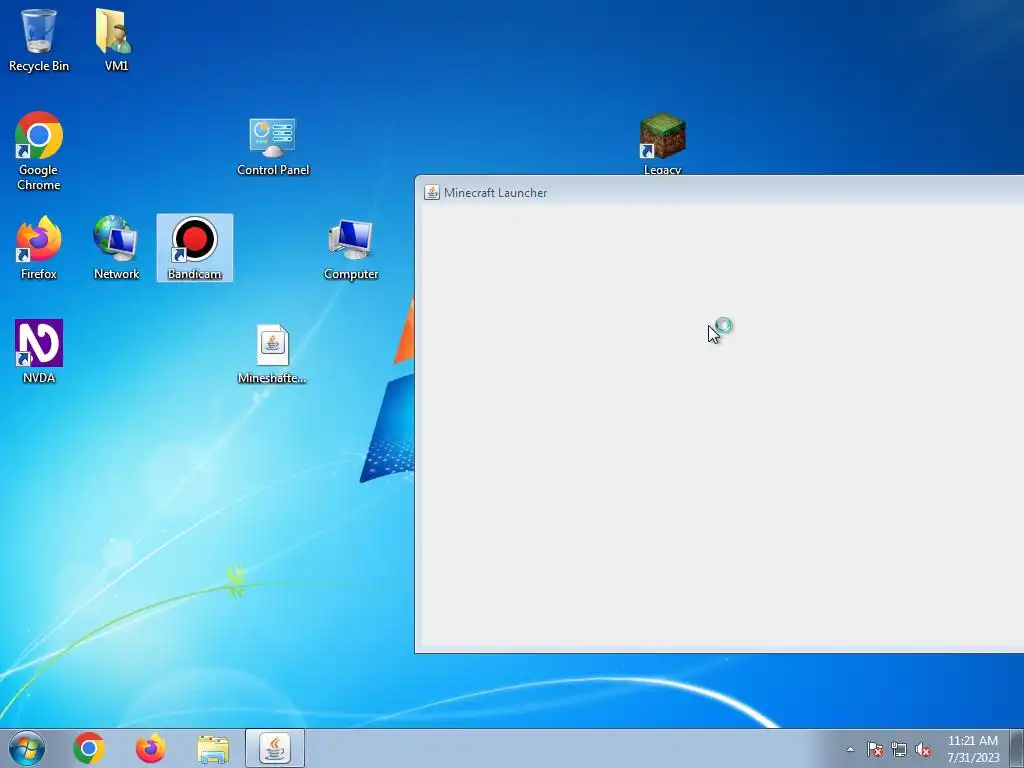Open the clock showing 11:21 AM
Screen dimensions: 1024x768
(x=973, y=749)
